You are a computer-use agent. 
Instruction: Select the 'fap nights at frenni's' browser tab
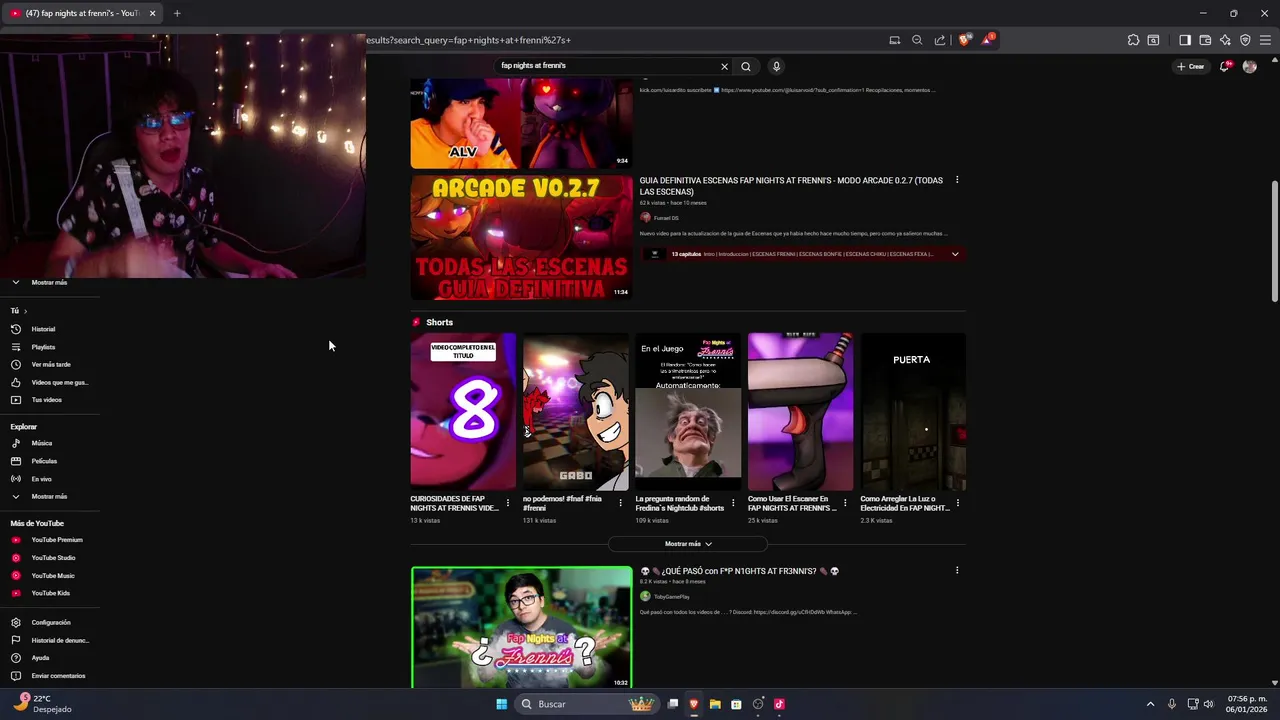coord(80,13)
